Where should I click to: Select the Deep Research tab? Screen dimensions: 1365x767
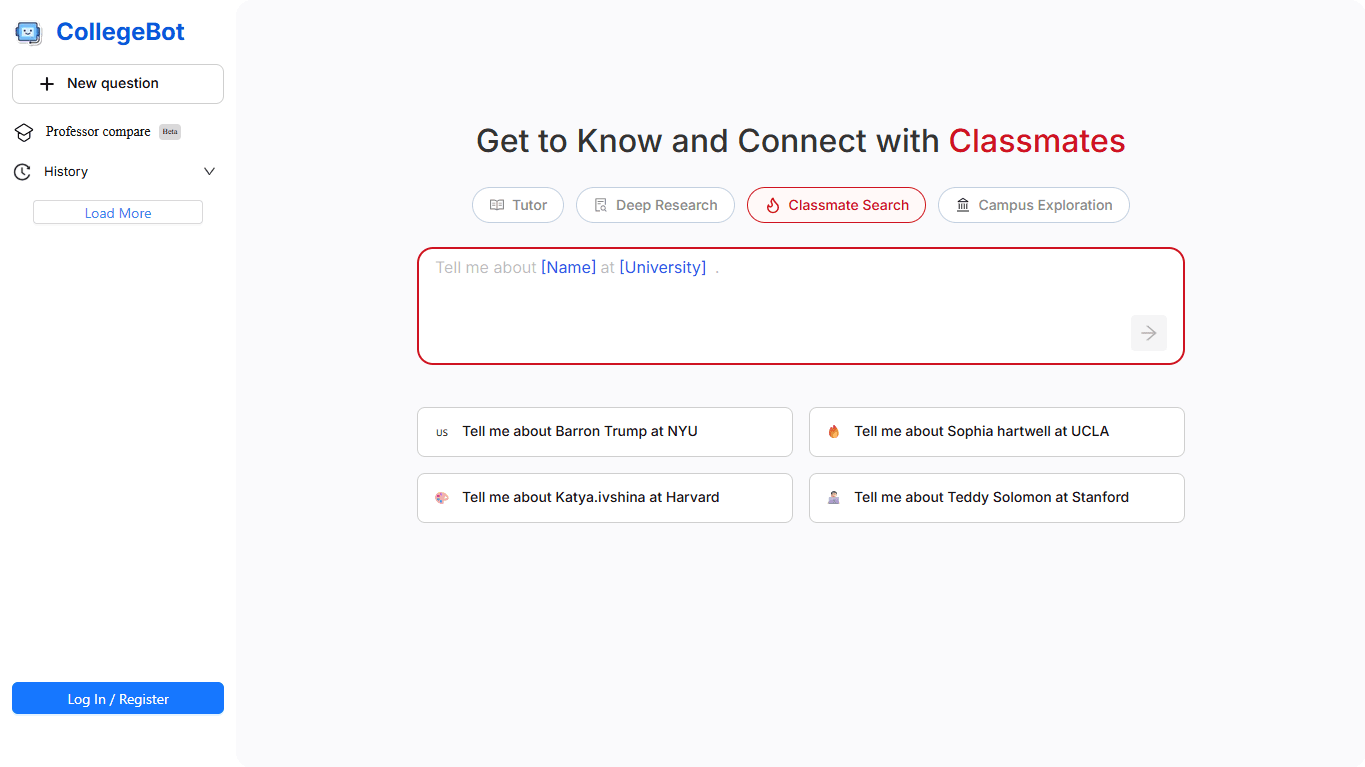coord(656,205)
